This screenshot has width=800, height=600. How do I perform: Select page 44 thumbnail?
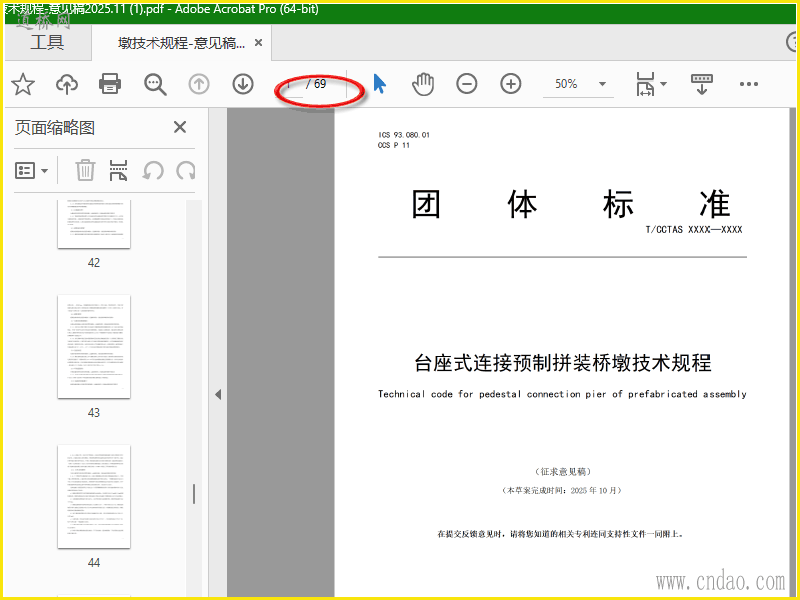pyautogui.click(x=94, y=496)
